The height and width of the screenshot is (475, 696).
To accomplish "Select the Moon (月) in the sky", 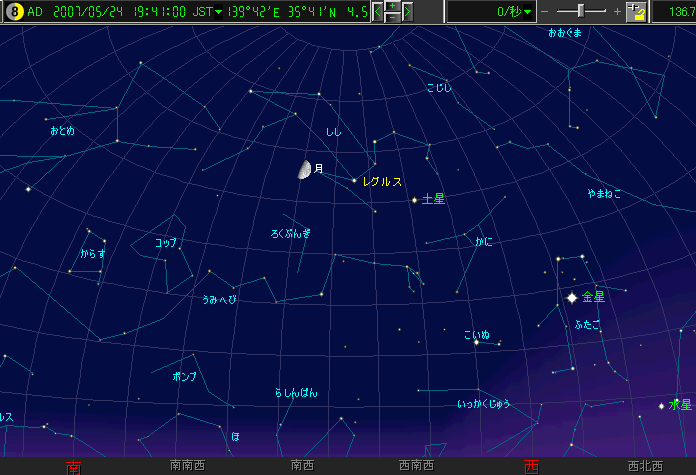I will point(304,170).
